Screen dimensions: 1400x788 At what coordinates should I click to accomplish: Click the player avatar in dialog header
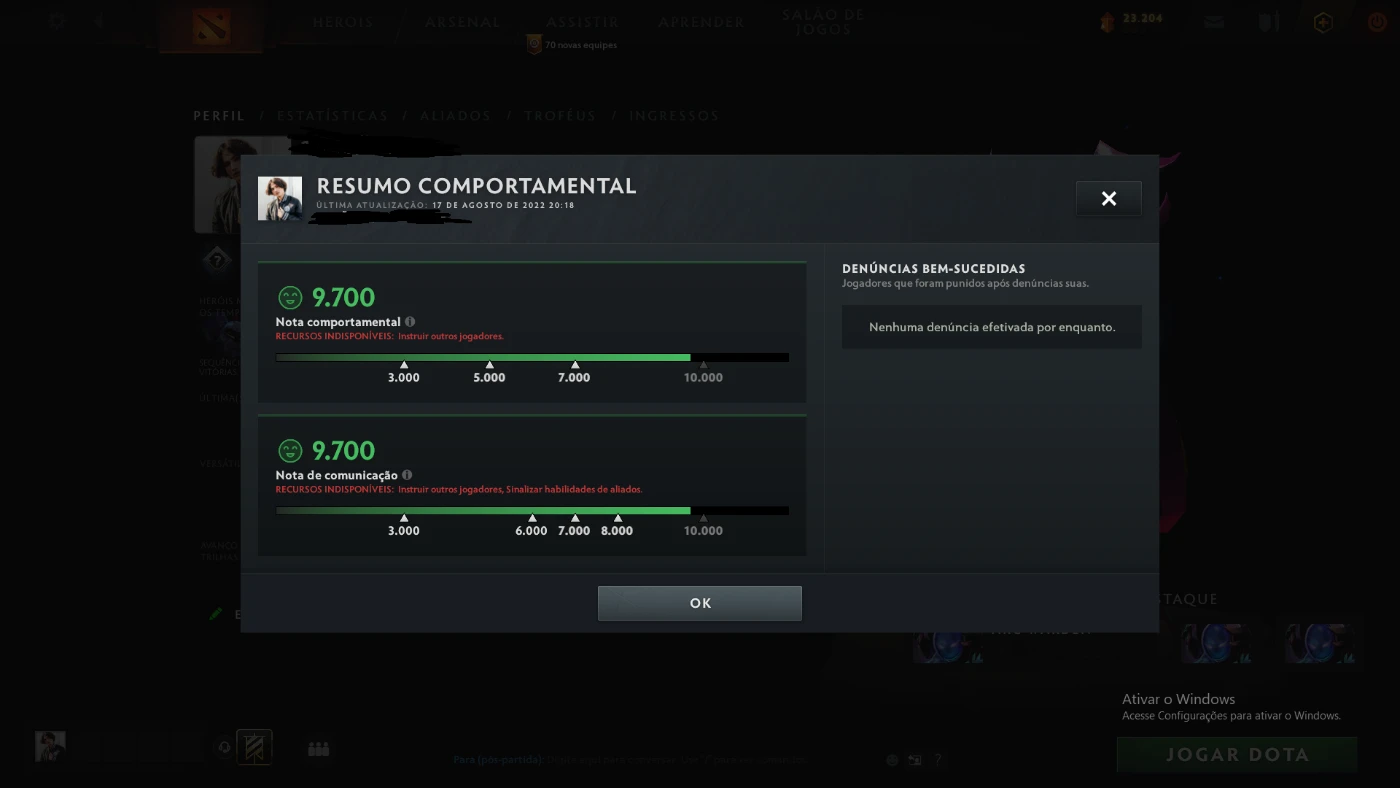[x=280, y=198]
